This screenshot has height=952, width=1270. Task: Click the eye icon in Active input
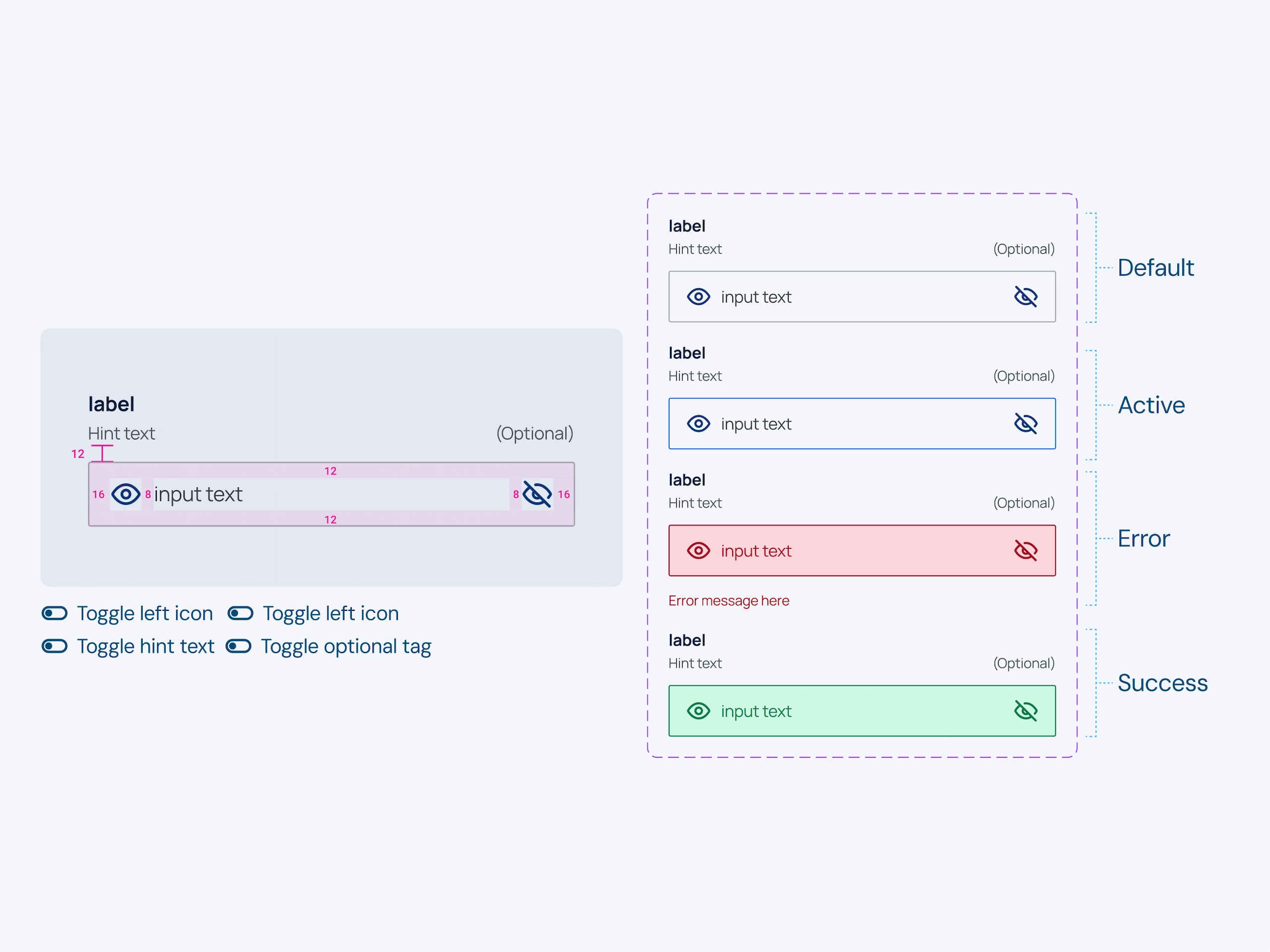tap(698, 423)
